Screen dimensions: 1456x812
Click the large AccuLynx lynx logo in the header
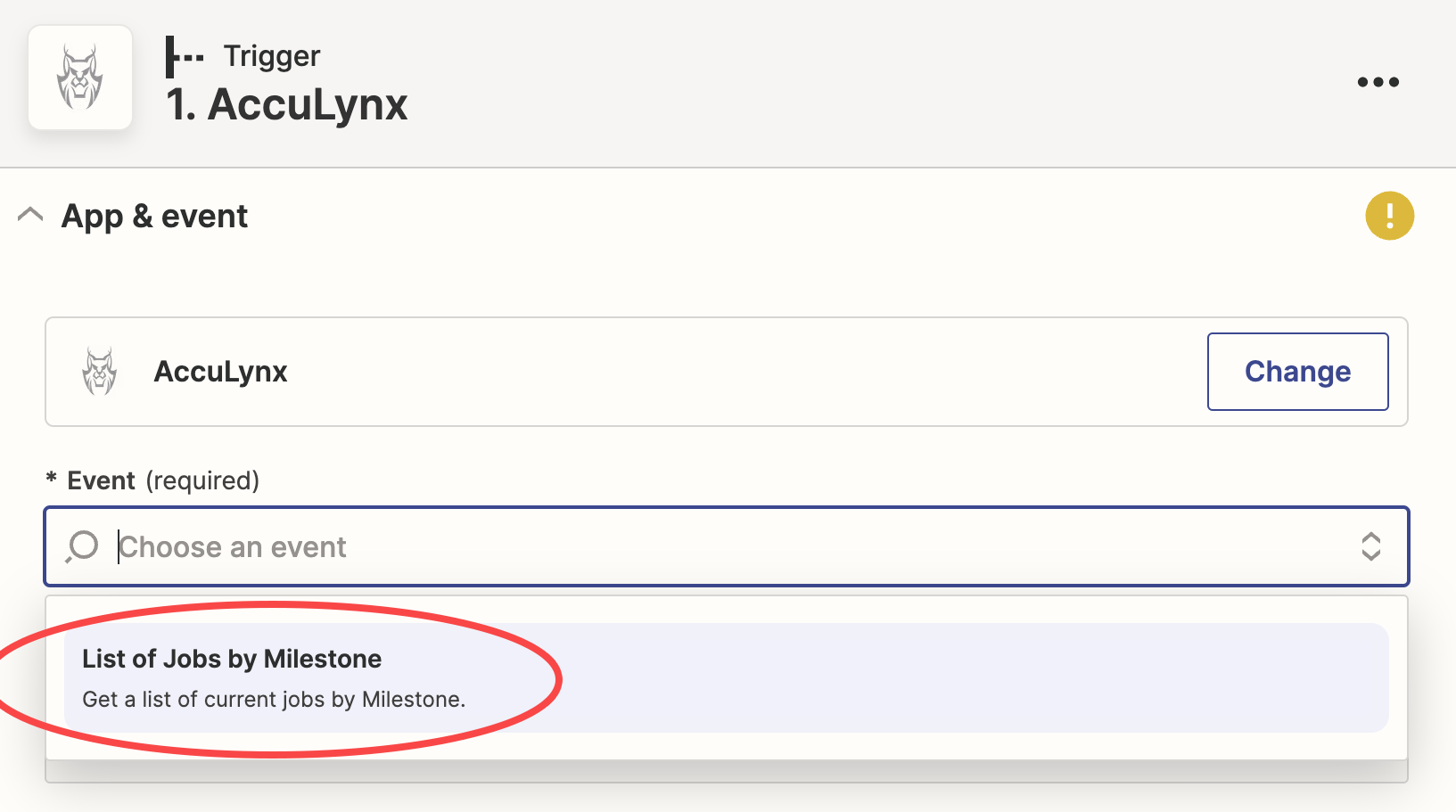tap(80, 78)
